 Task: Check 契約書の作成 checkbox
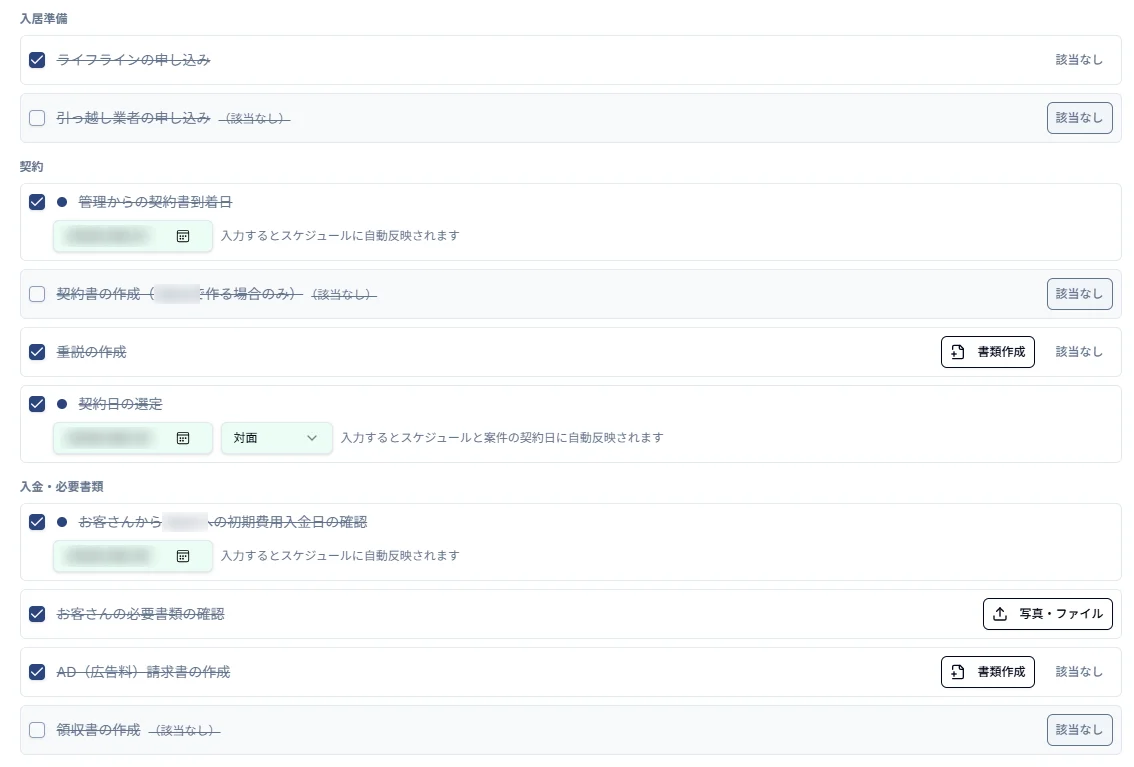pyautogui.click(x=37, y=294)
